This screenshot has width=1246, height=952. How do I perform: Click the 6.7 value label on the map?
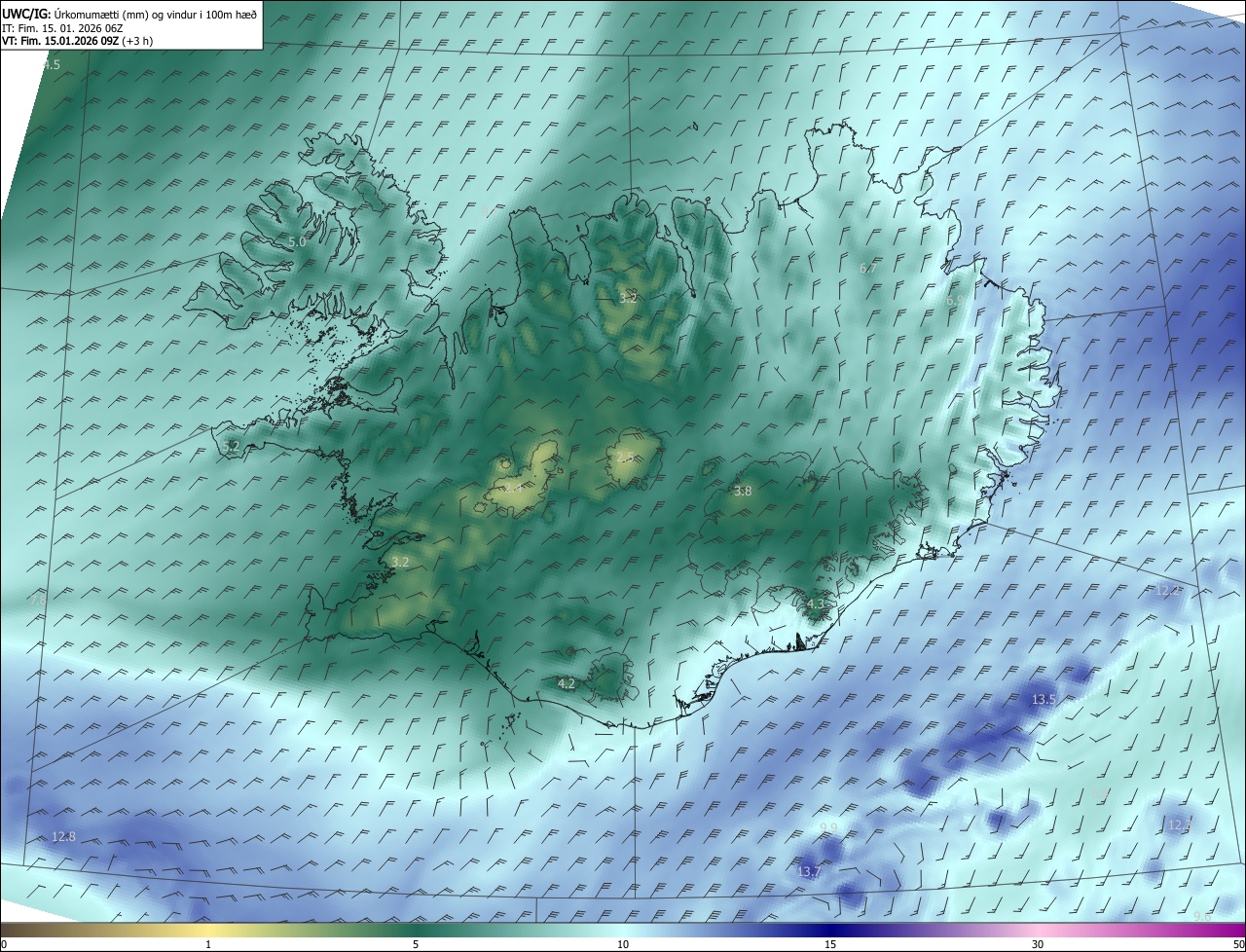pos(868,268)
